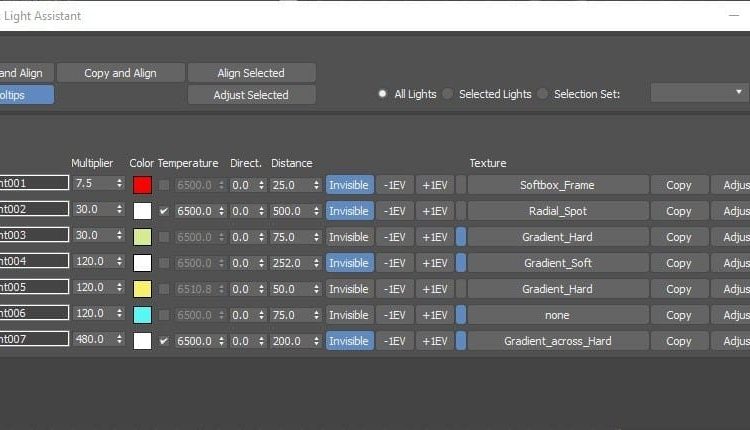
Task: Enable temperature checkbox for light 001
Action: (164, 185)
